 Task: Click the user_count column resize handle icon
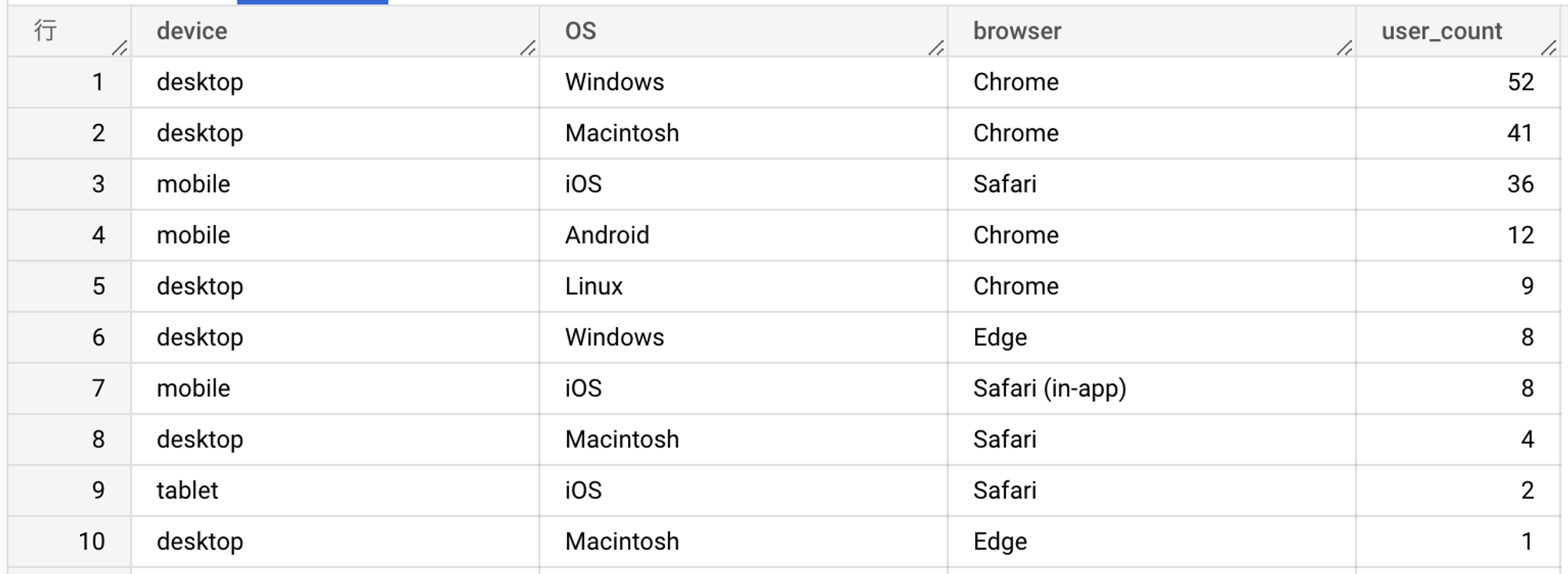1548,48
